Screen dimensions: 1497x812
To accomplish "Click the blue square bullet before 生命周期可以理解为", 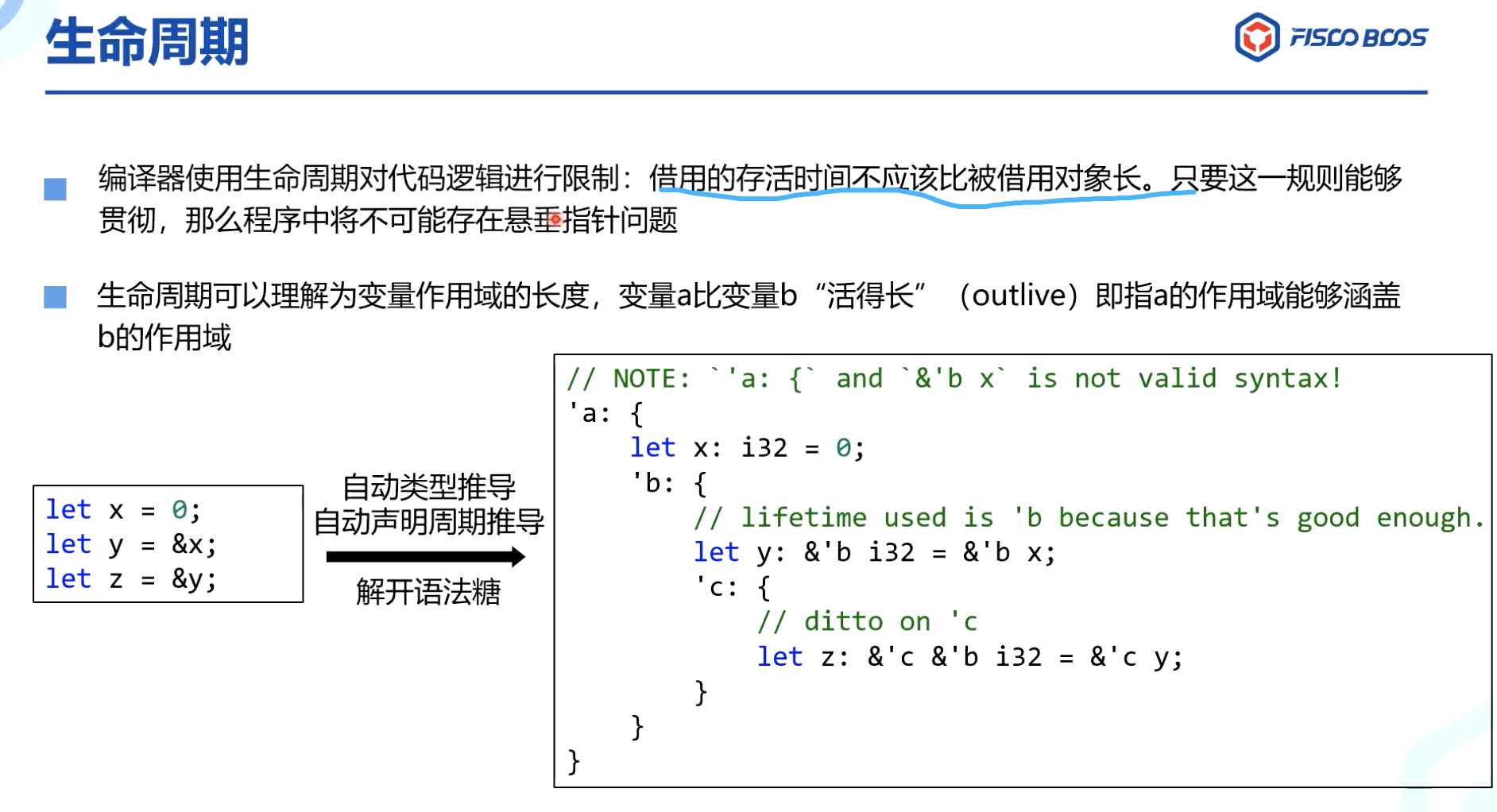I will pos(55,297).
